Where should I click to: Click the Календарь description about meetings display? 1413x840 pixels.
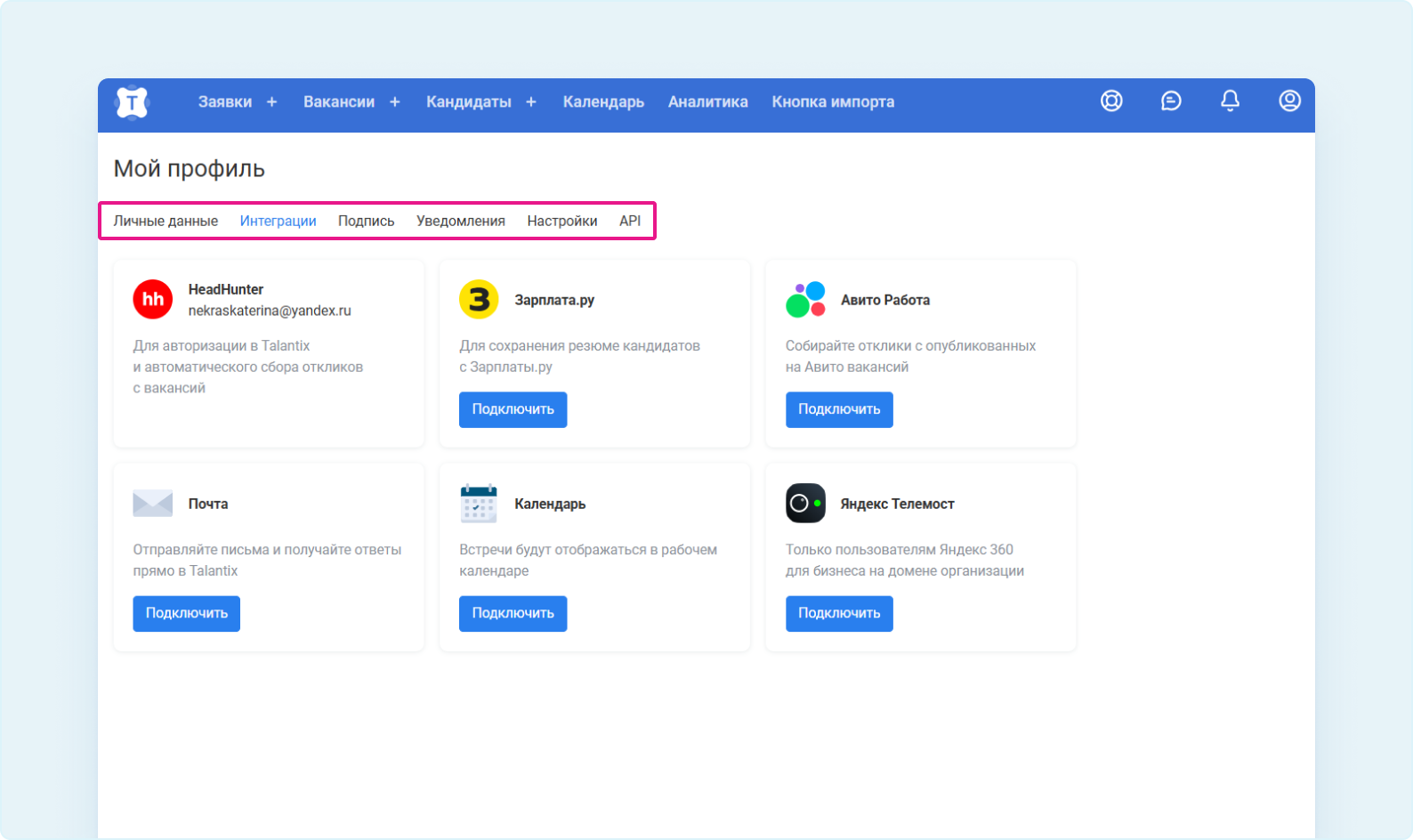588,560
